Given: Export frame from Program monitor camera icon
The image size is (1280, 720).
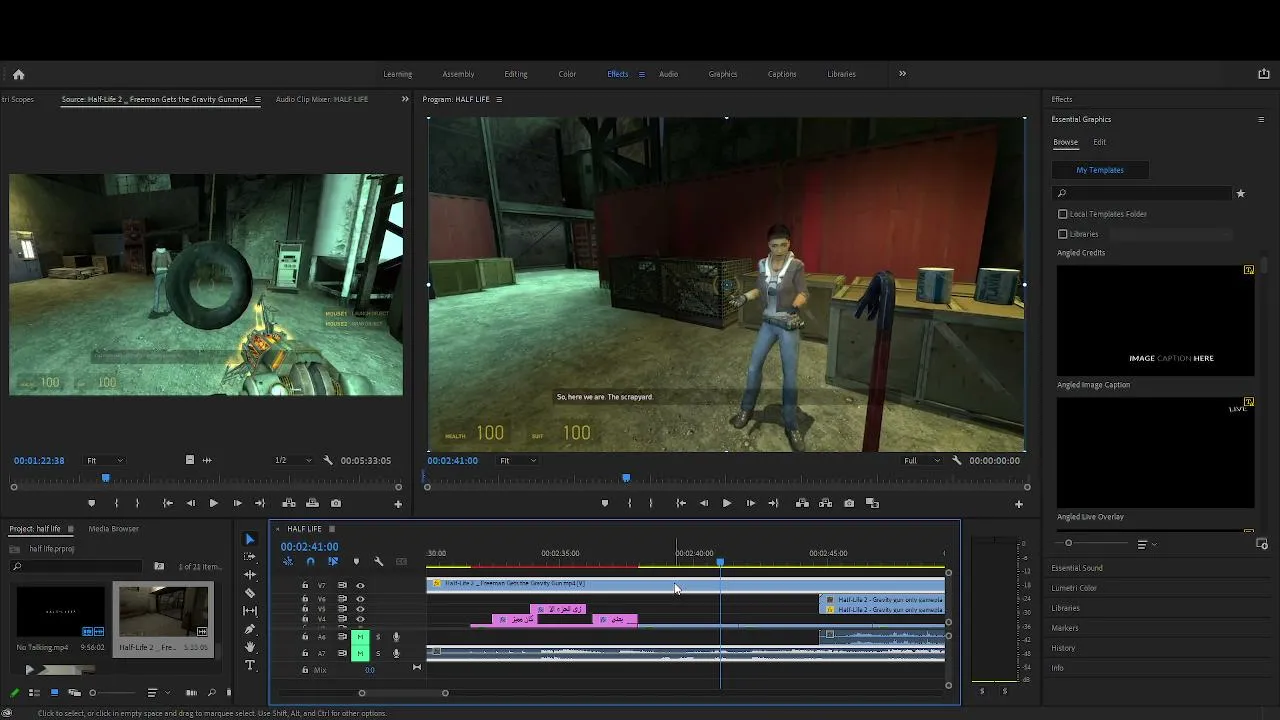Looking at the screenshot, I should tap(849, 504).
